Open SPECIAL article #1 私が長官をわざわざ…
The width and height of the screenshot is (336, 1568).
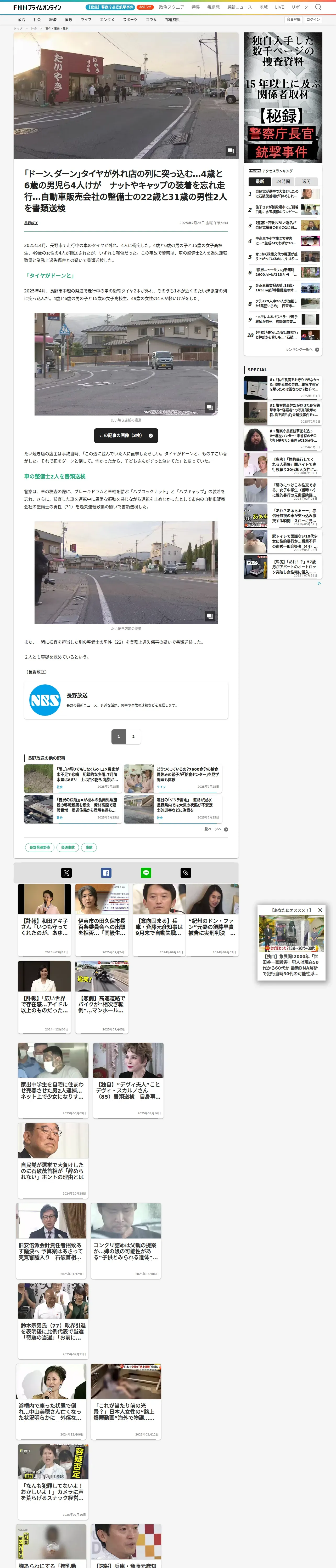(x=283, y=388)
